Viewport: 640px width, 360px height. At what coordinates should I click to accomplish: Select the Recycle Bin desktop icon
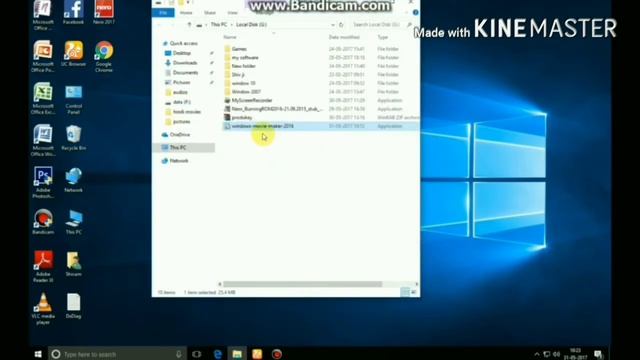(x=73, y=138)
